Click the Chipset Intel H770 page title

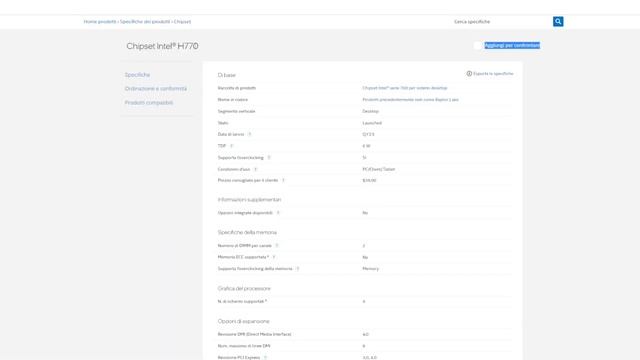(x=162, y=46)
